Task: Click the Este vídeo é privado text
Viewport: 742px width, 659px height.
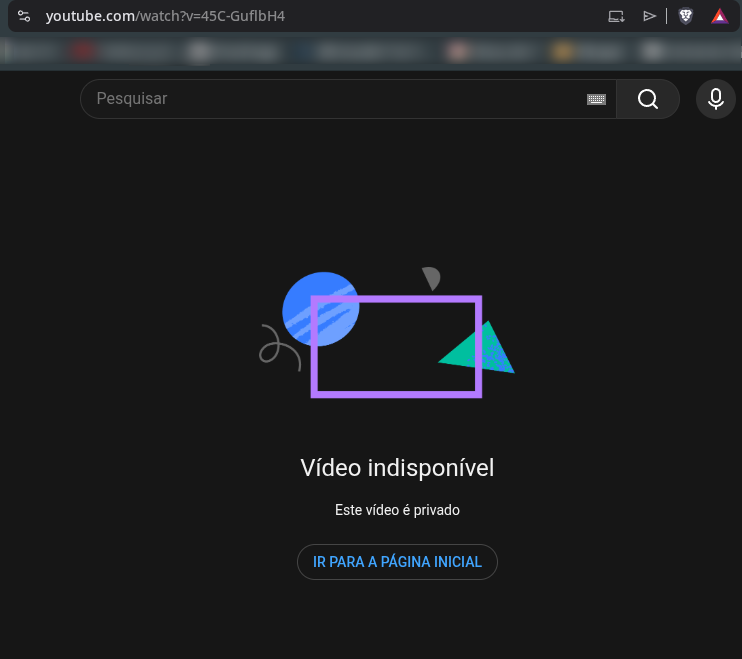Action: point(397,510)
